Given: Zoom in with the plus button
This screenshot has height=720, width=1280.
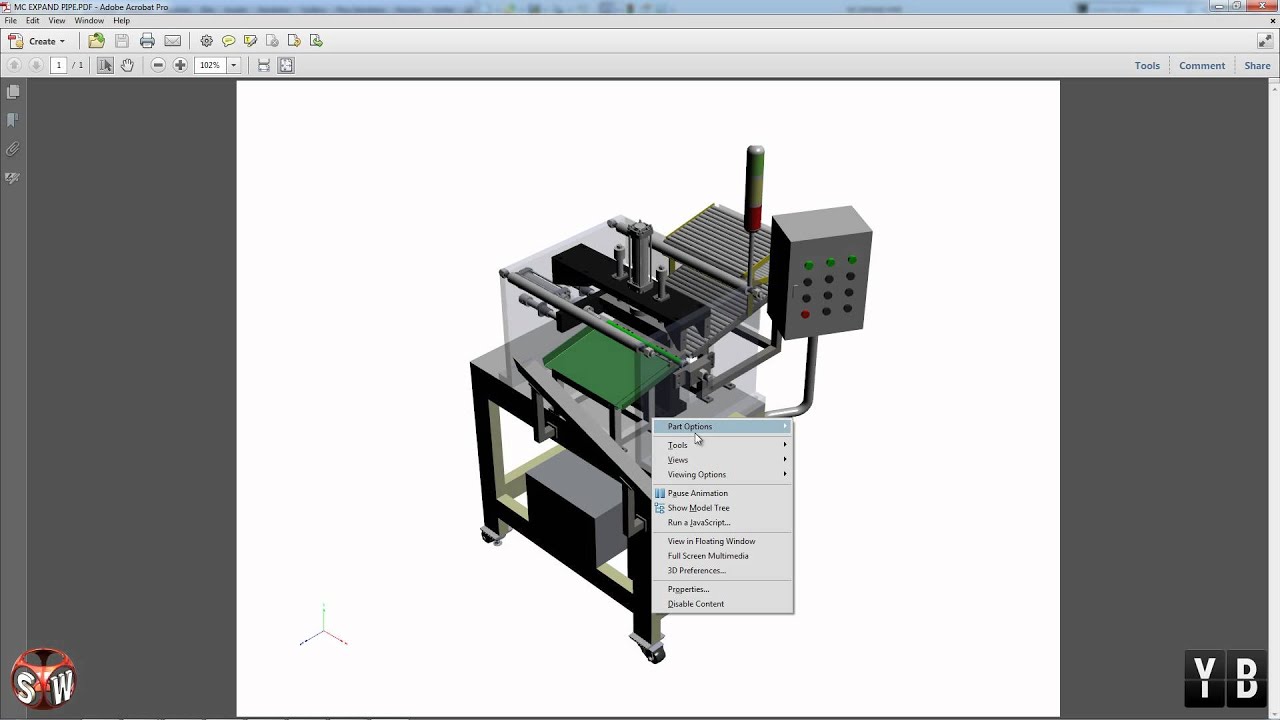Looking at the screenshot, I should 180,65.
